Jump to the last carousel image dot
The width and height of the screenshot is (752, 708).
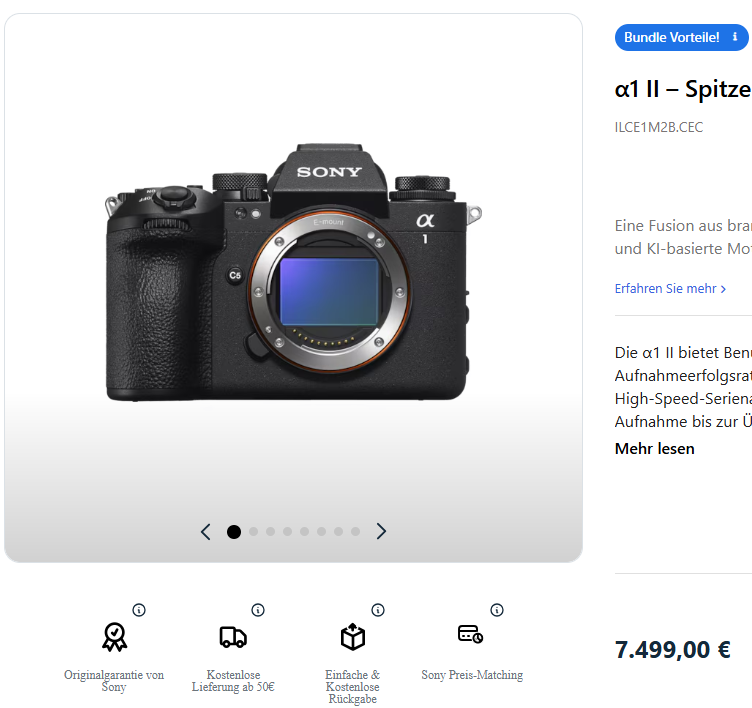tap(355, 532)
